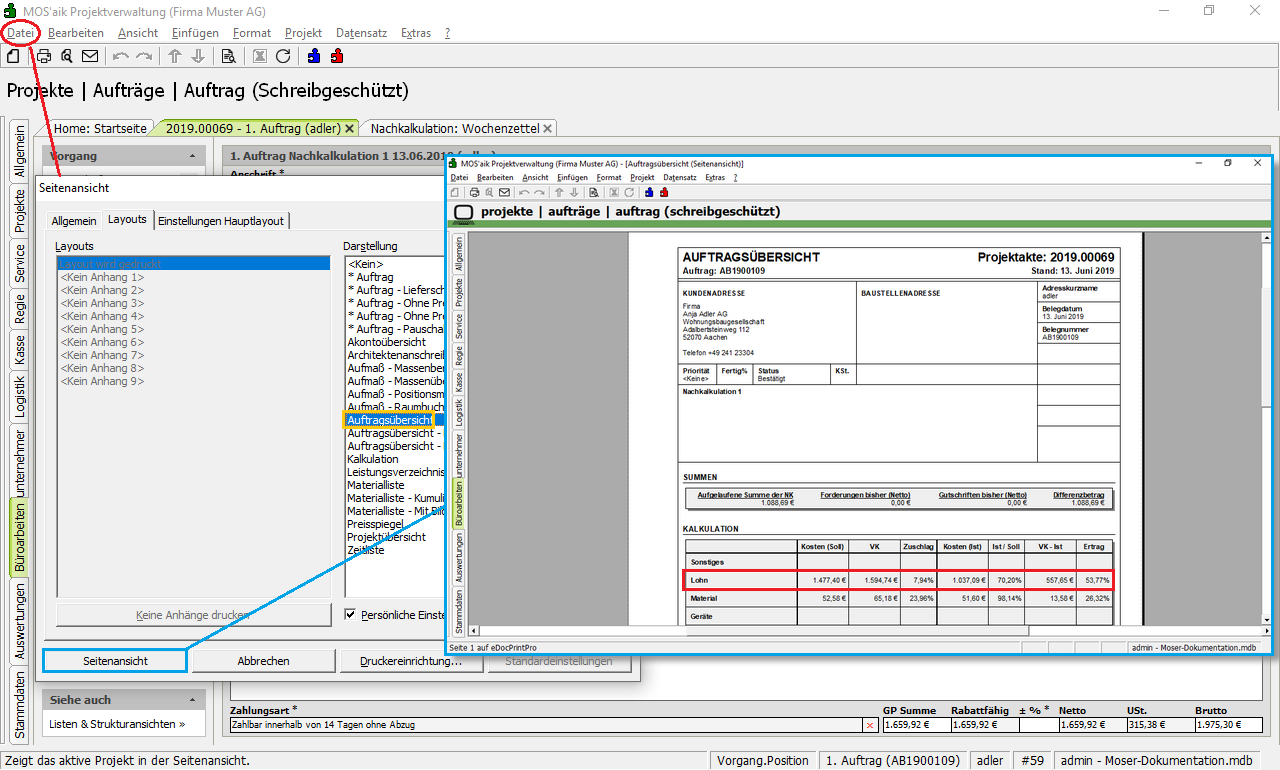
Task: Click the red puzzle piece icon
Action: coord(337,56)
